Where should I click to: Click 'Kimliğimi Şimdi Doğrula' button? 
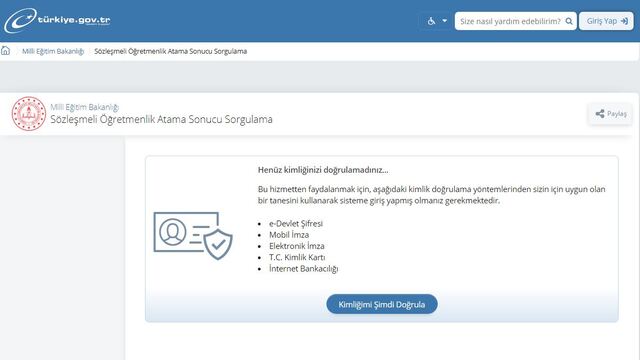[x=382, y=304]
